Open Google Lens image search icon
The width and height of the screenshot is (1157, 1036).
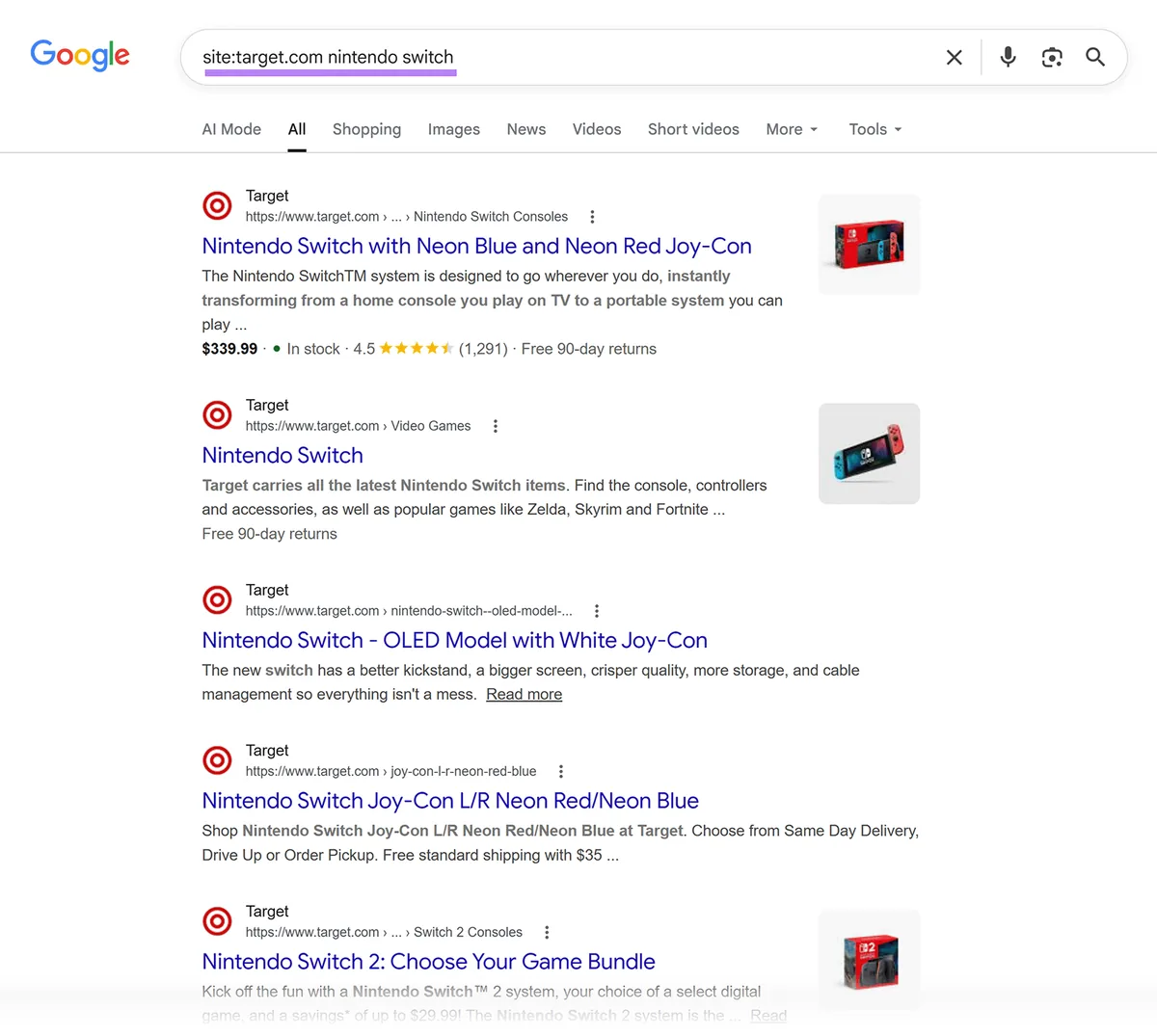(1052, 57)
